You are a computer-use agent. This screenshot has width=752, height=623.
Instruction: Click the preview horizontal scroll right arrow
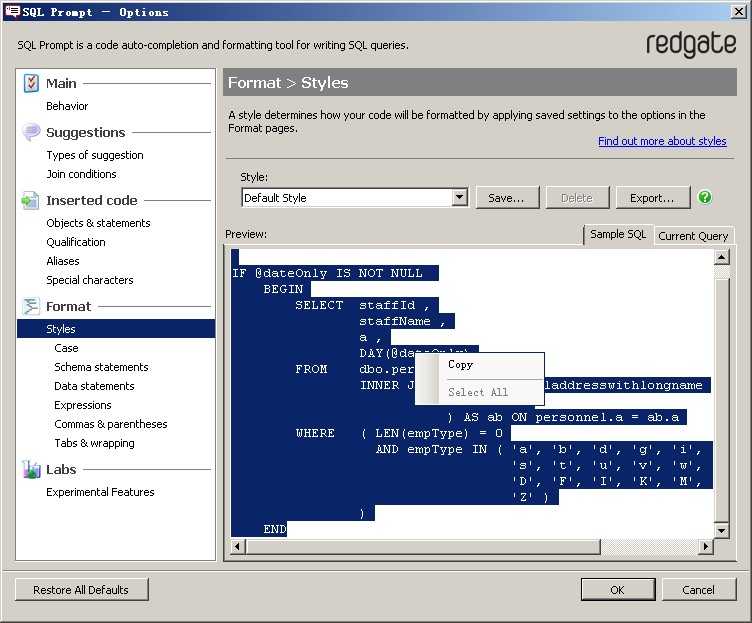pyautogui.click(x=705, y=546)
